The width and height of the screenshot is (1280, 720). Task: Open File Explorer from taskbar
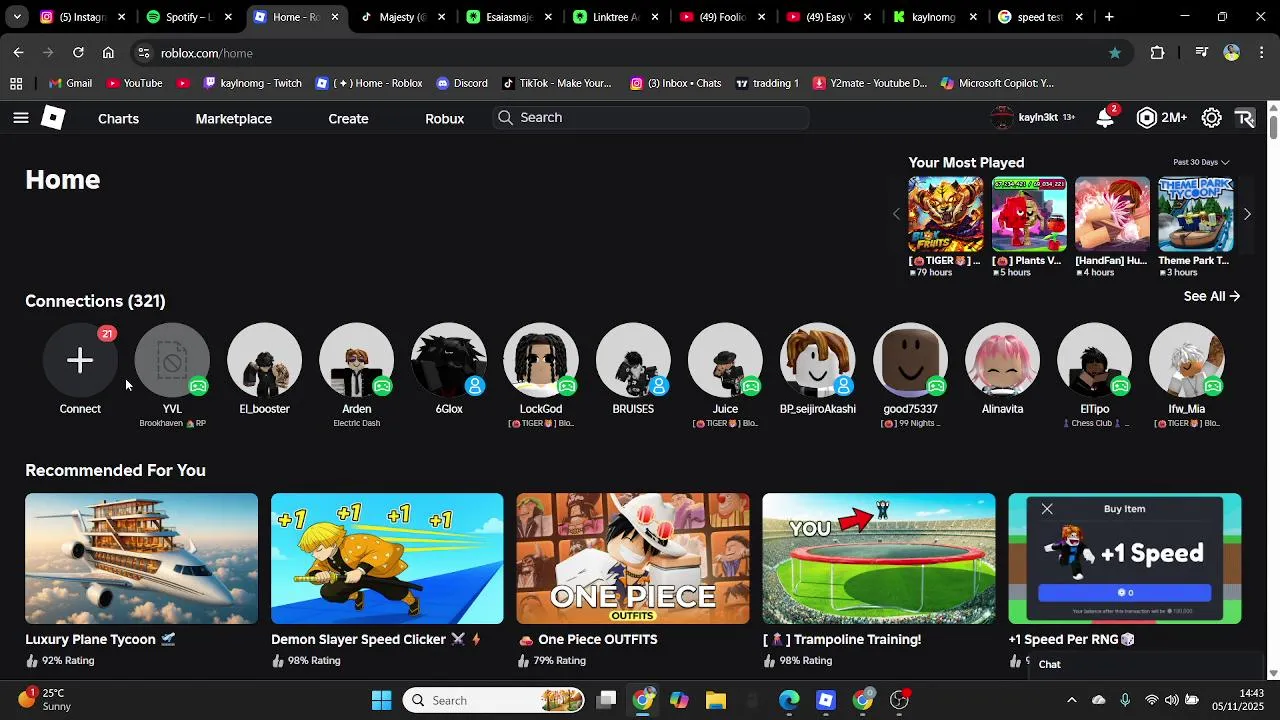click(716, 700)
